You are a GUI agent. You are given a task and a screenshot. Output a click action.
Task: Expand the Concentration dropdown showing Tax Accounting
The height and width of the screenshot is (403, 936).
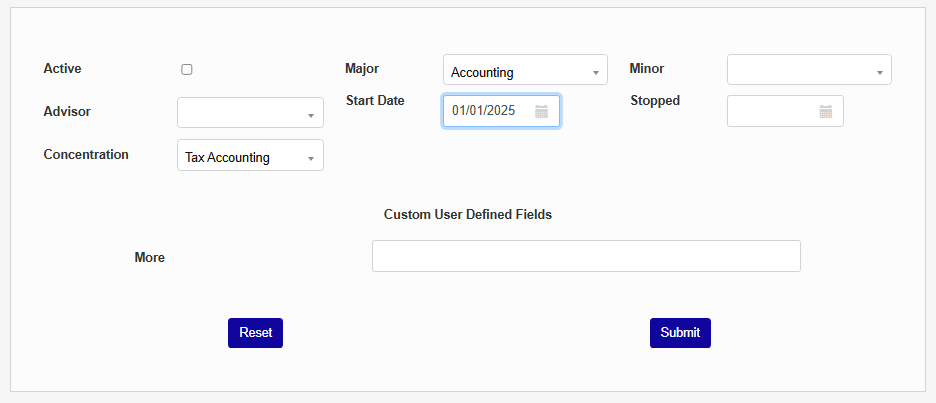pyautogui.click(x=250, y=156)
